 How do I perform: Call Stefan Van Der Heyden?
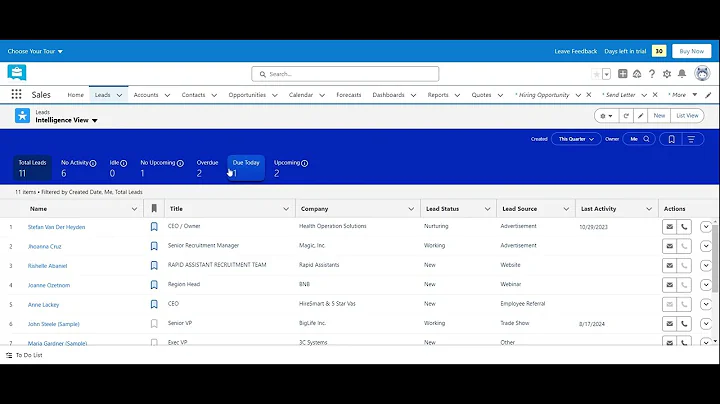[x=684, y=226]
